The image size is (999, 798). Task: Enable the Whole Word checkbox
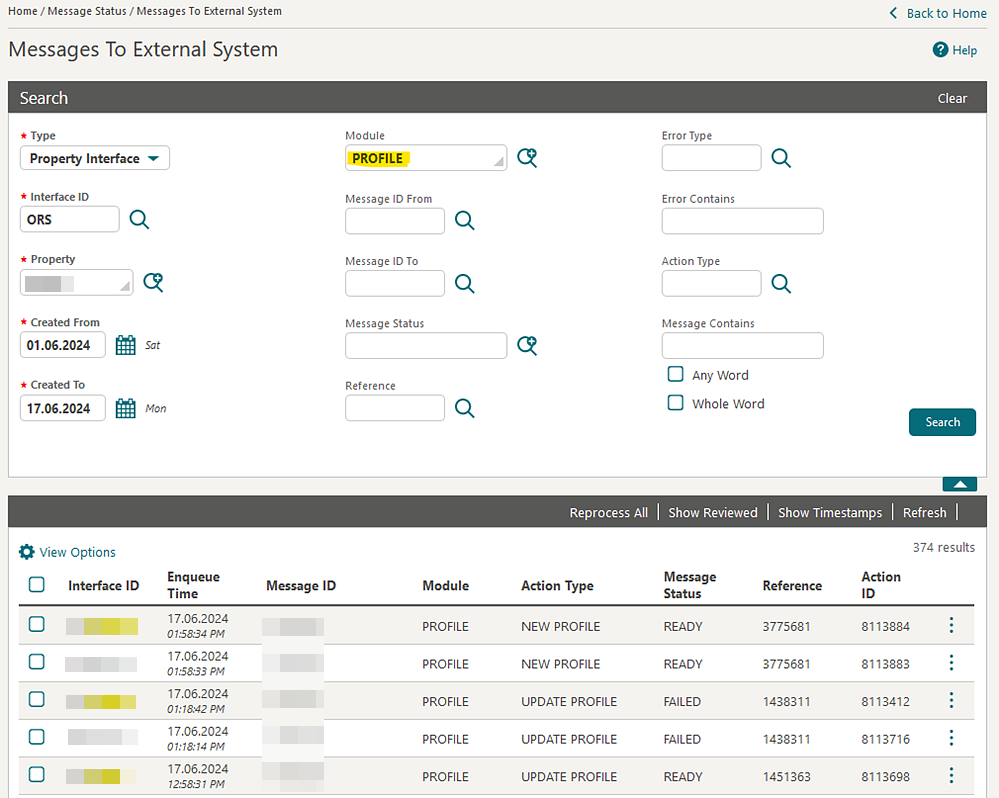tap(675, 403)
